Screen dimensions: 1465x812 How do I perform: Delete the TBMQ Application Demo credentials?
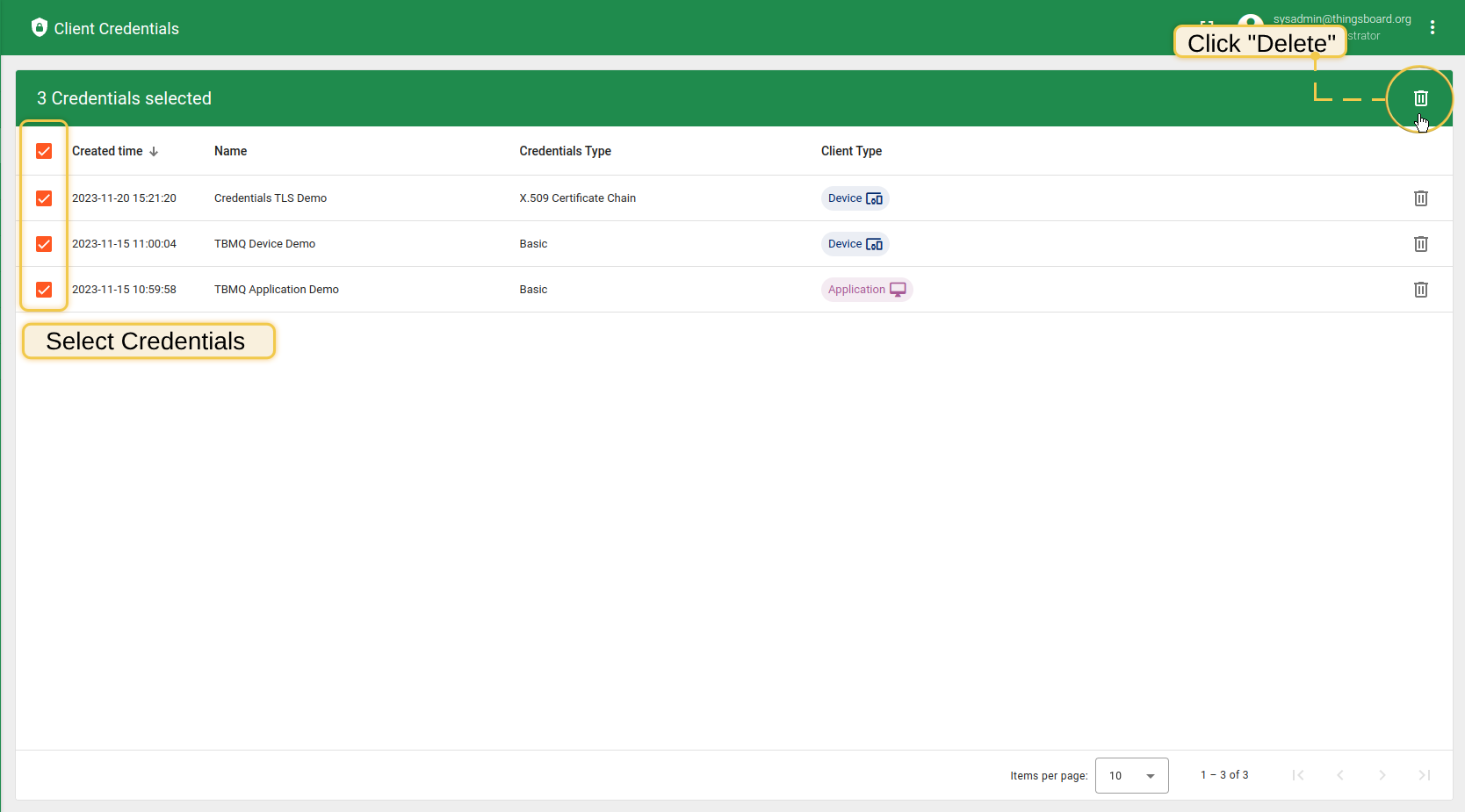click(x=1420, y=290)
